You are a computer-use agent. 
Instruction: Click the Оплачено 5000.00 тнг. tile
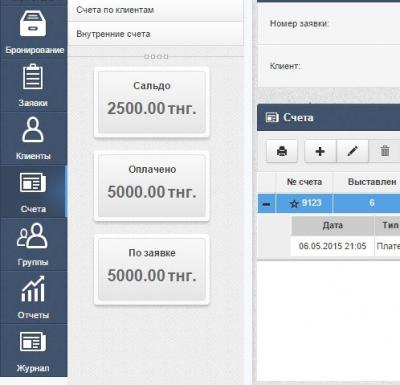click(152, 186)
